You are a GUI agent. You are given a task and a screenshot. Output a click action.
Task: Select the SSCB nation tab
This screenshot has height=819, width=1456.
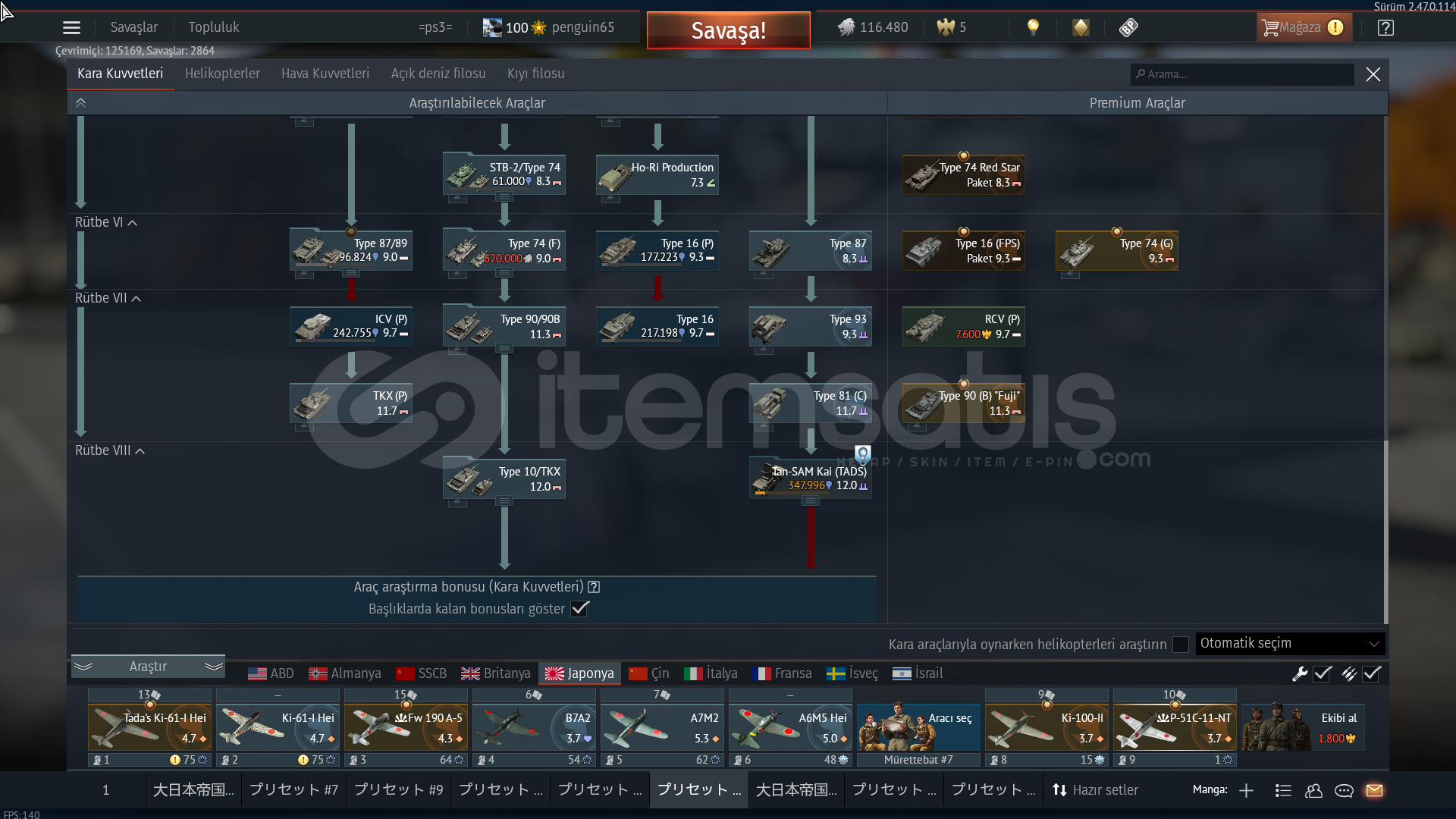click(x=421, y=673)
